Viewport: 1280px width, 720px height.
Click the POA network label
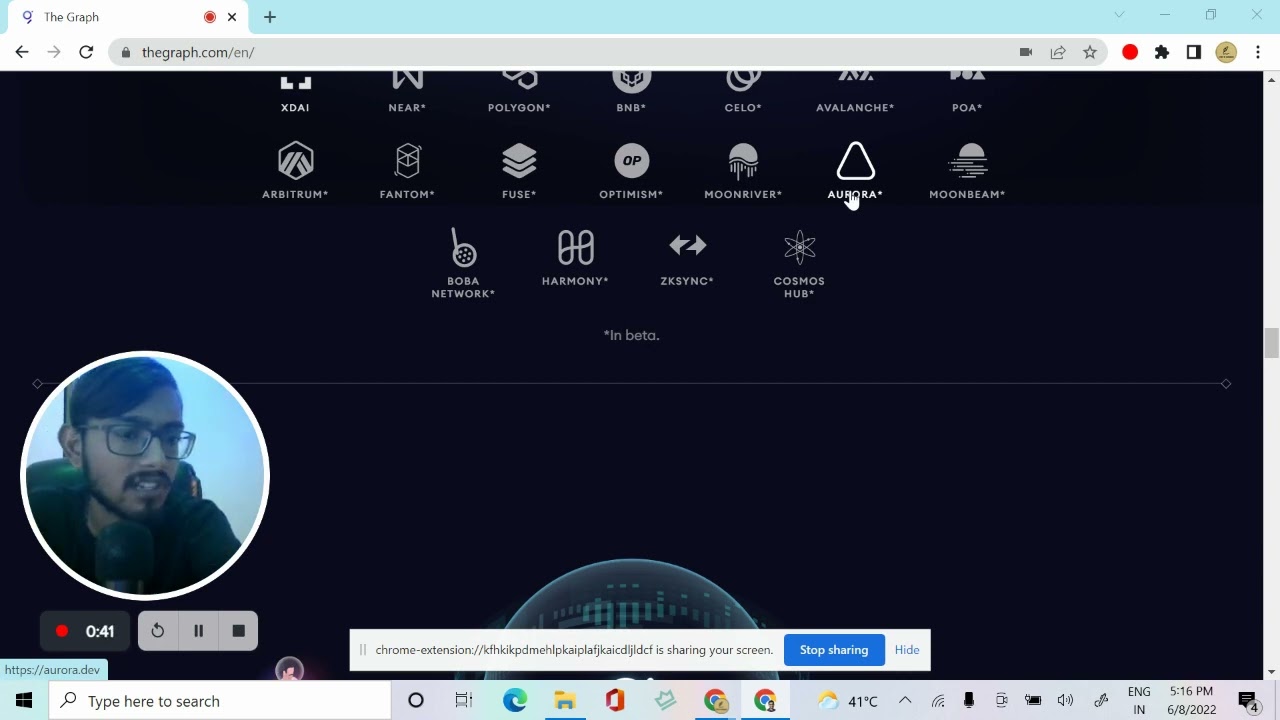pos(967,107)
